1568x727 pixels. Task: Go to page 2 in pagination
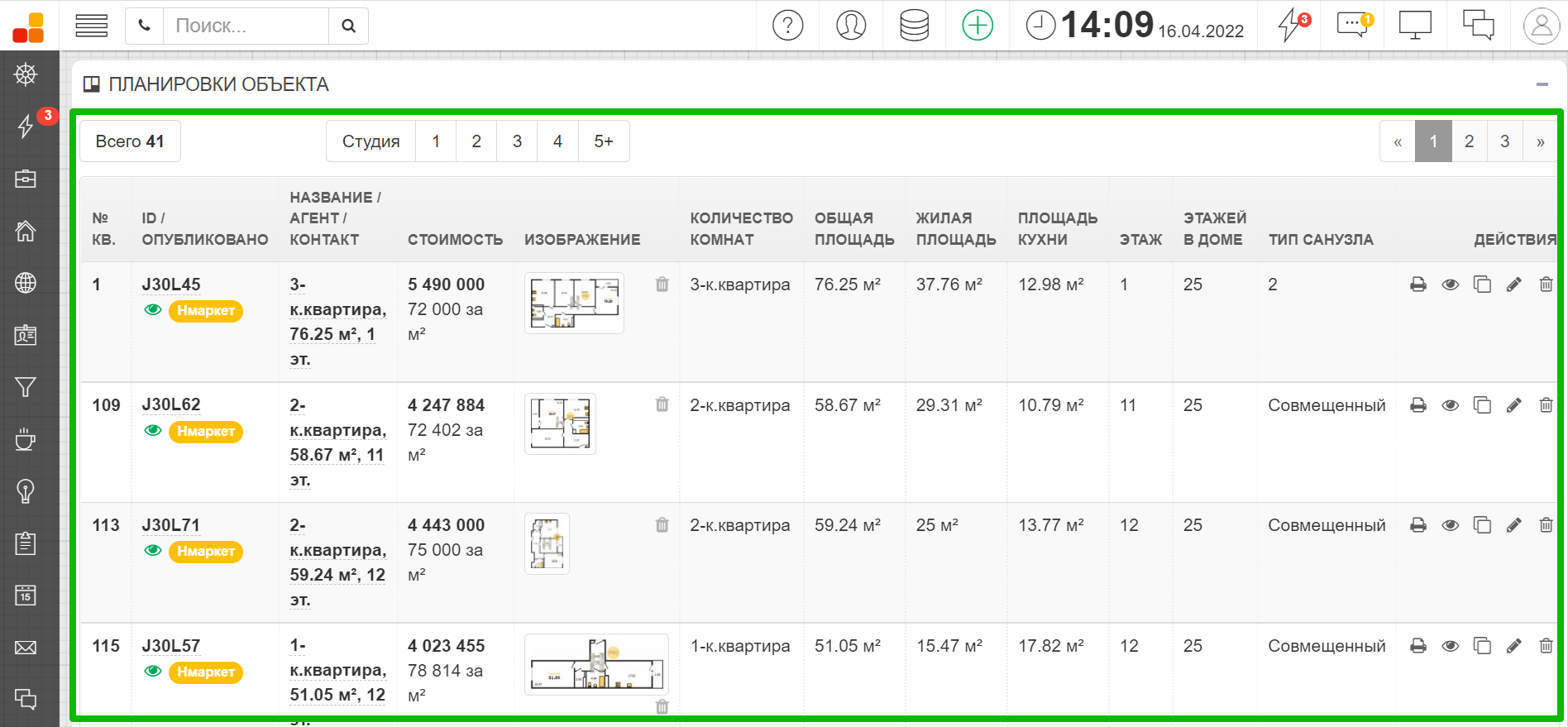(x=1469, y=141)
